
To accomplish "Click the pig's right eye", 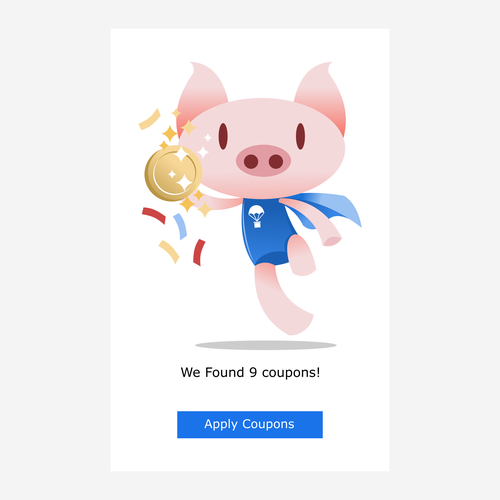I will [300, 136].
